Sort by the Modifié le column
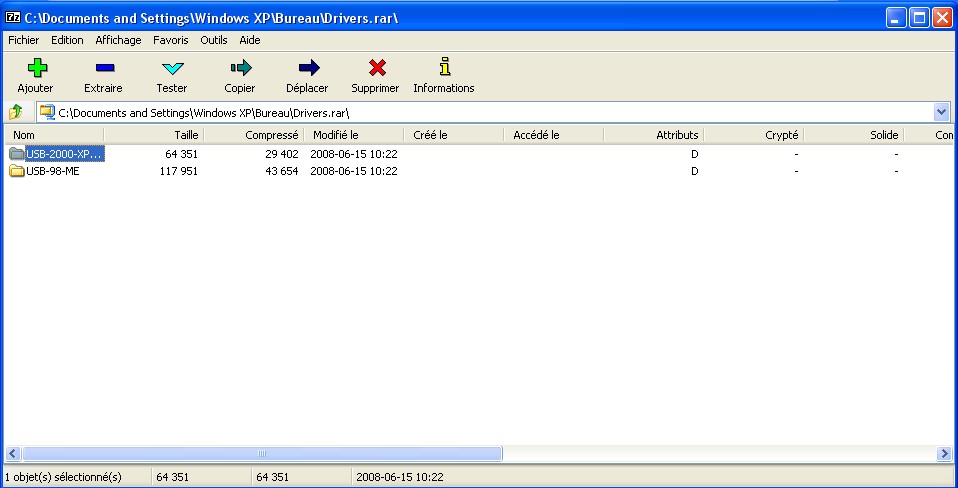The width and height of the screenshot is (958, 488). (354, 135)
